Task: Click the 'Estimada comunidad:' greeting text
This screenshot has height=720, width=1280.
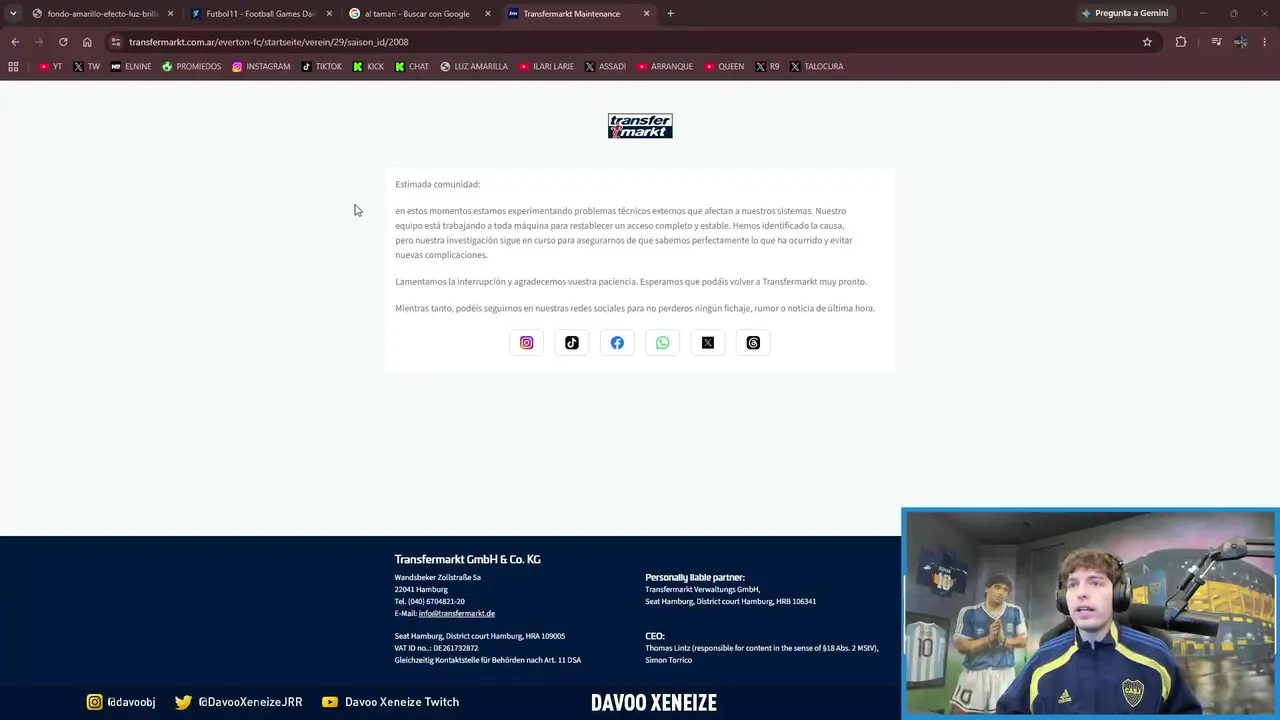Action: point(437,184)
